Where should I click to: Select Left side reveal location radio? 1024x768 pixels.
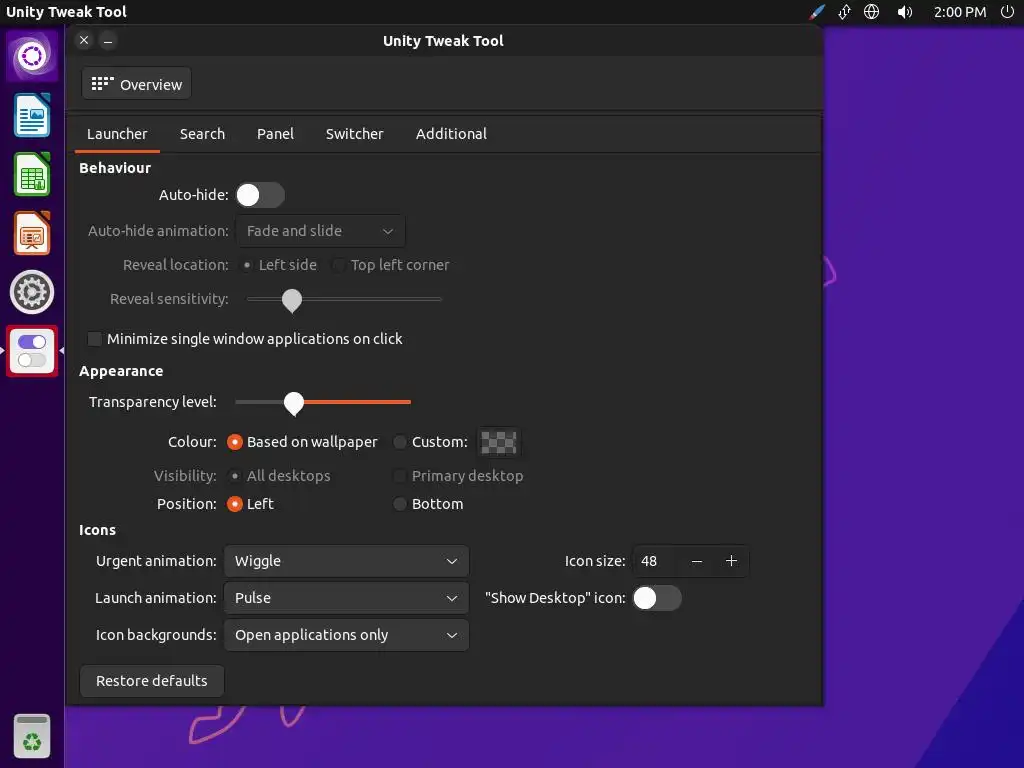click(247, 265)
